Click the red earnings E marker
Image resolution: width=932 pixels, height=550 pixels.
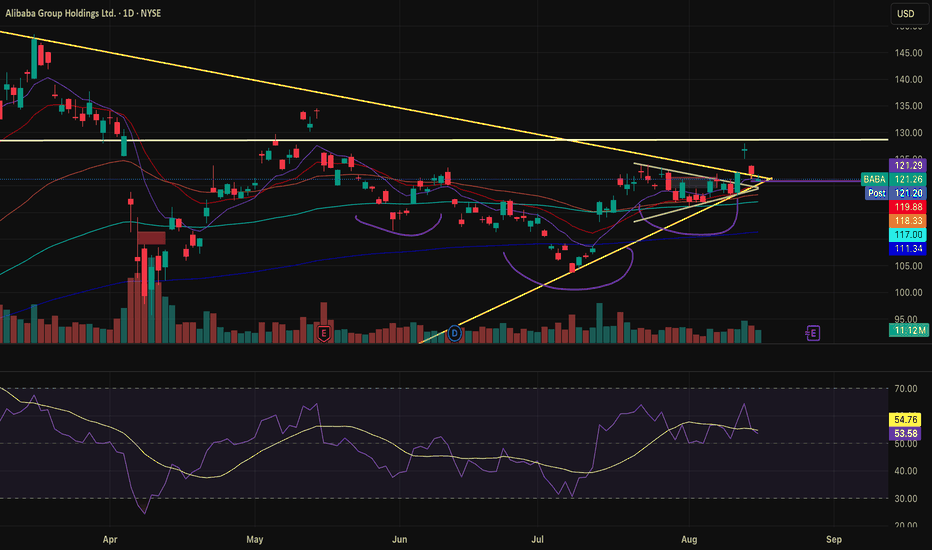click(324, 334)
